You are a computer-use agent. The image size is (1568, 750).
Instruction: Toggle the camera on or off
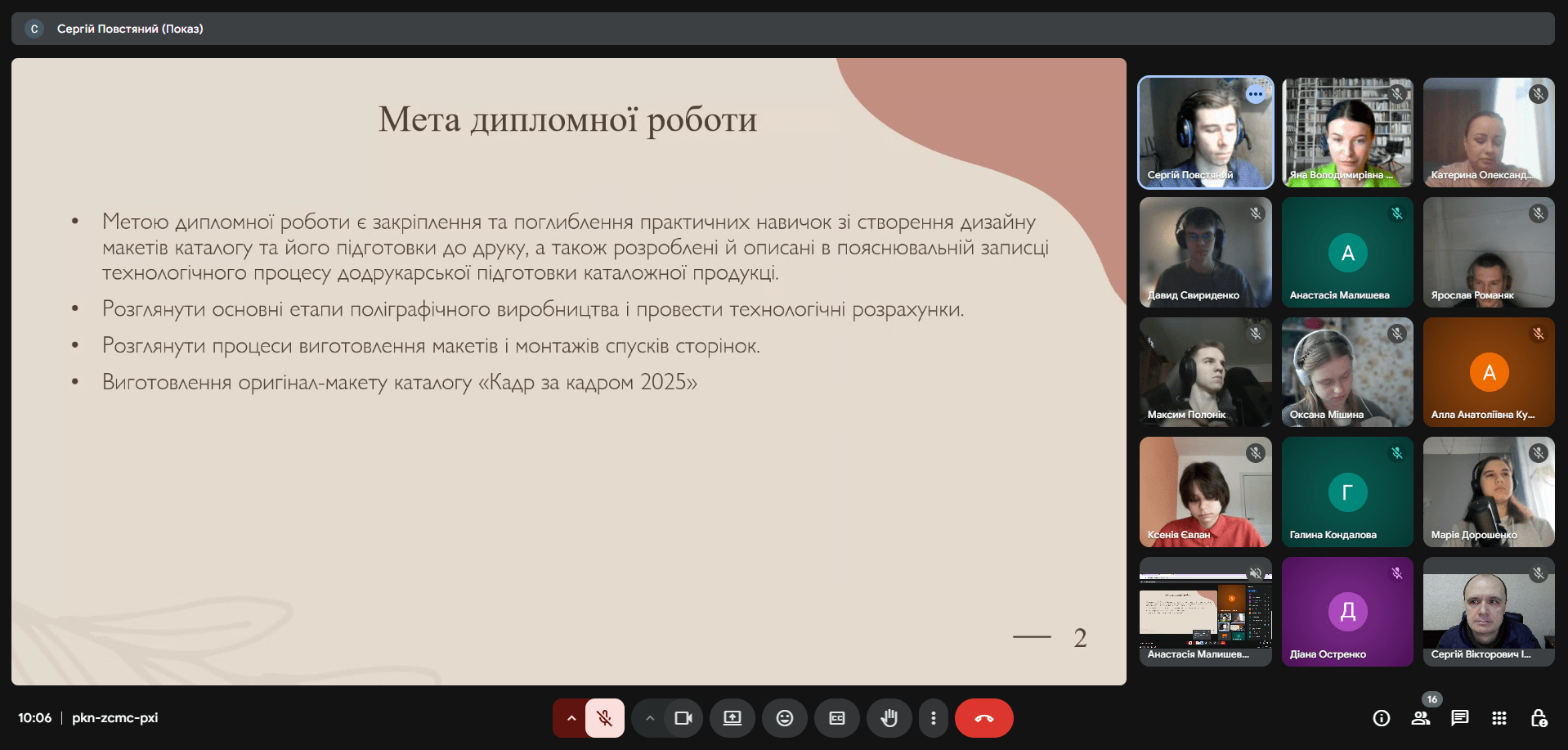(x=683, y=718)
